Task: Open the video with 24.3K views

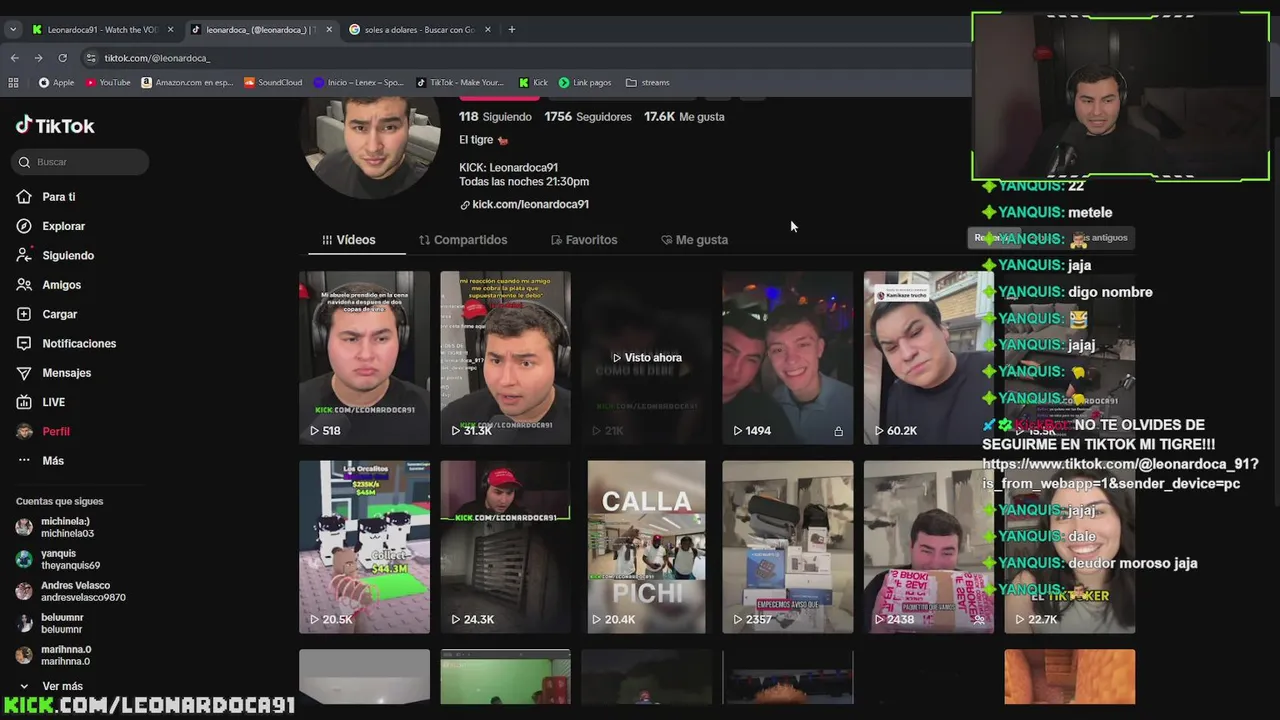Action: (x=505, y=547)
